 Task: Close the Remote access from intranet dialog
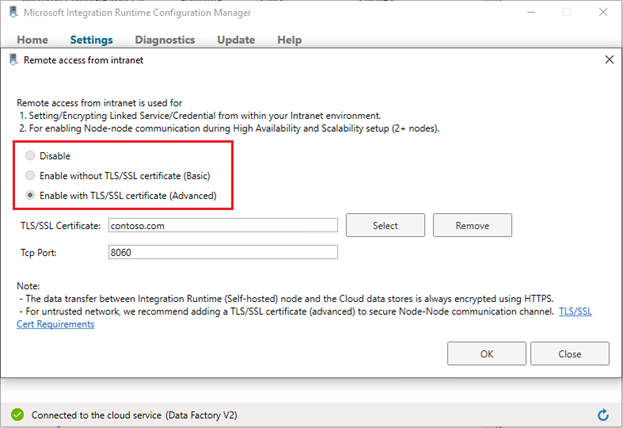click(x=609, y=60)
